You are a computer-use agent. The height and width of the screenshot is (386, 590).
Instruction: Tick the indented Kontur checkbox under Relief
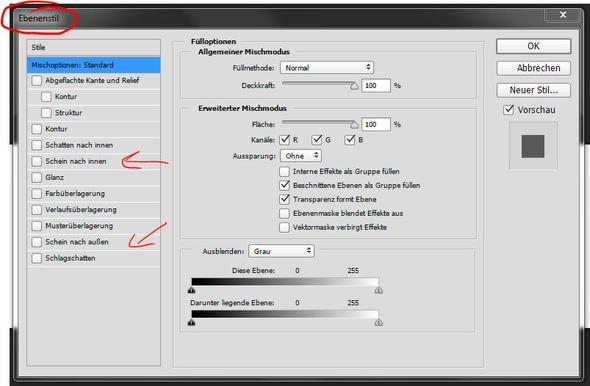(x=46, y=97)
